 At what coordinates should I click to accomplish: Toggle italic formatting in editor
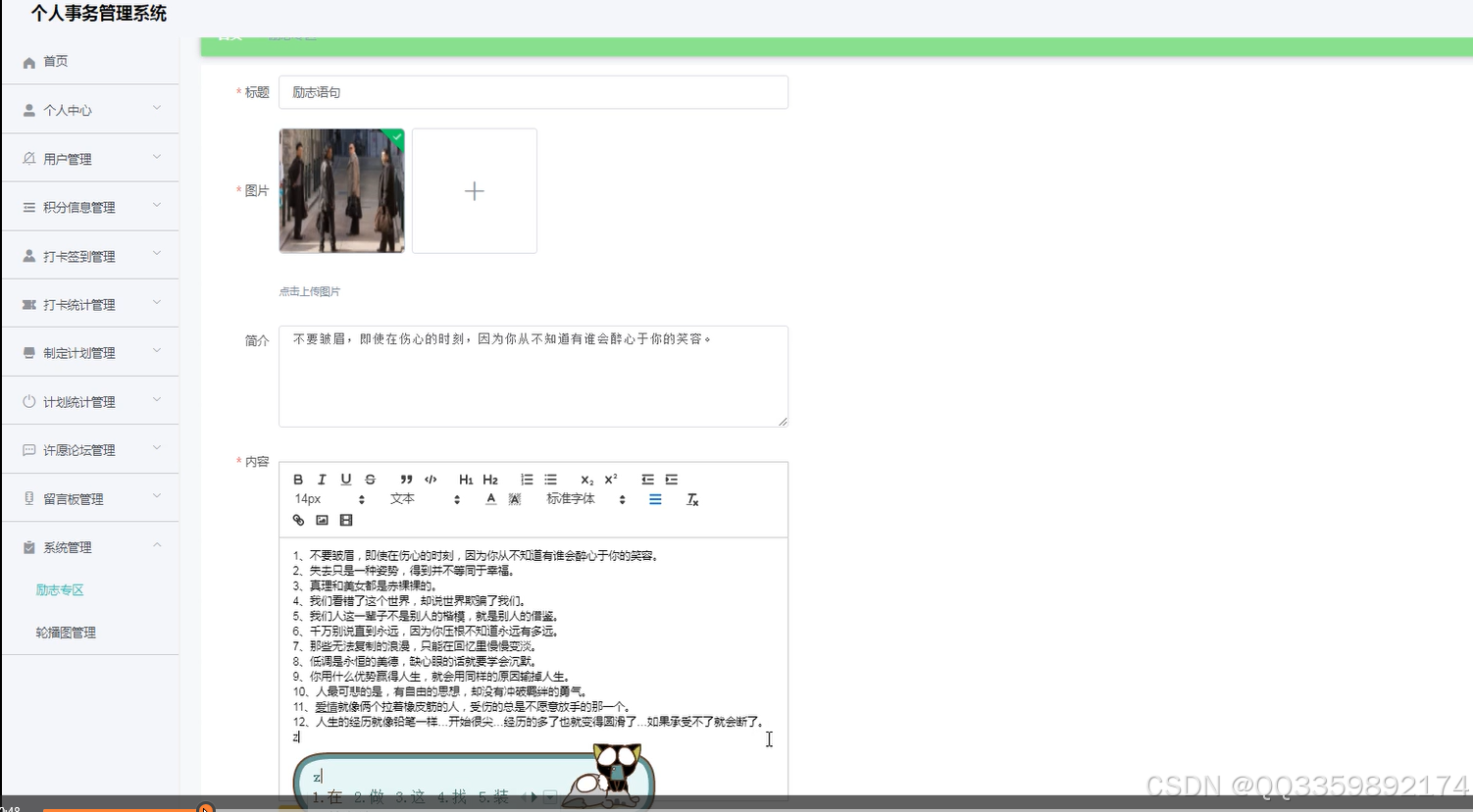322,480
